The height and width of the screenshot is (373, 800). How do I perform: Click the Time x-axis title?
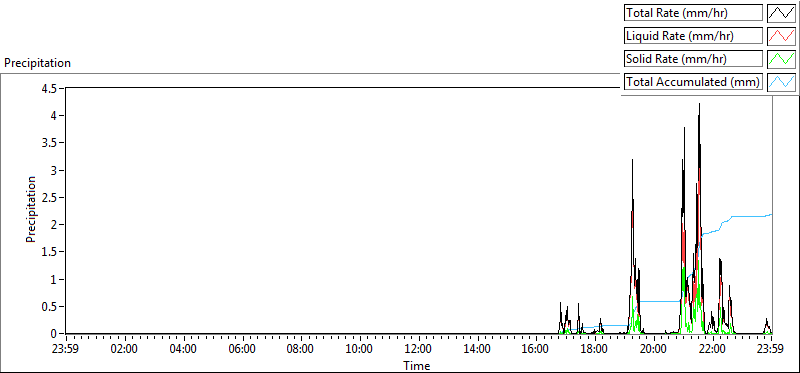pos(416,365)
